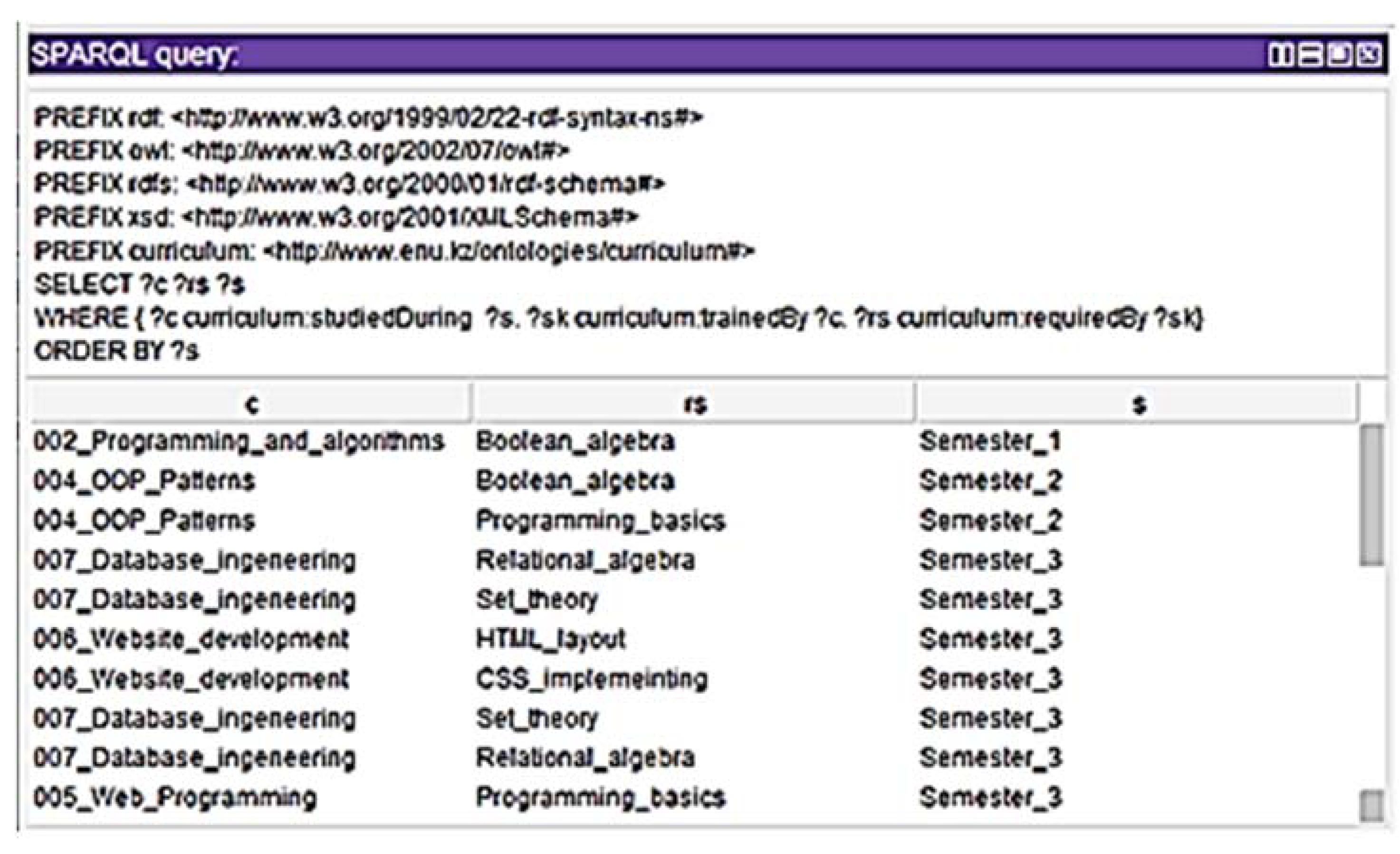
Task: Click the SELECT ?c ?rs ?s line
Action: pos(140,284)
